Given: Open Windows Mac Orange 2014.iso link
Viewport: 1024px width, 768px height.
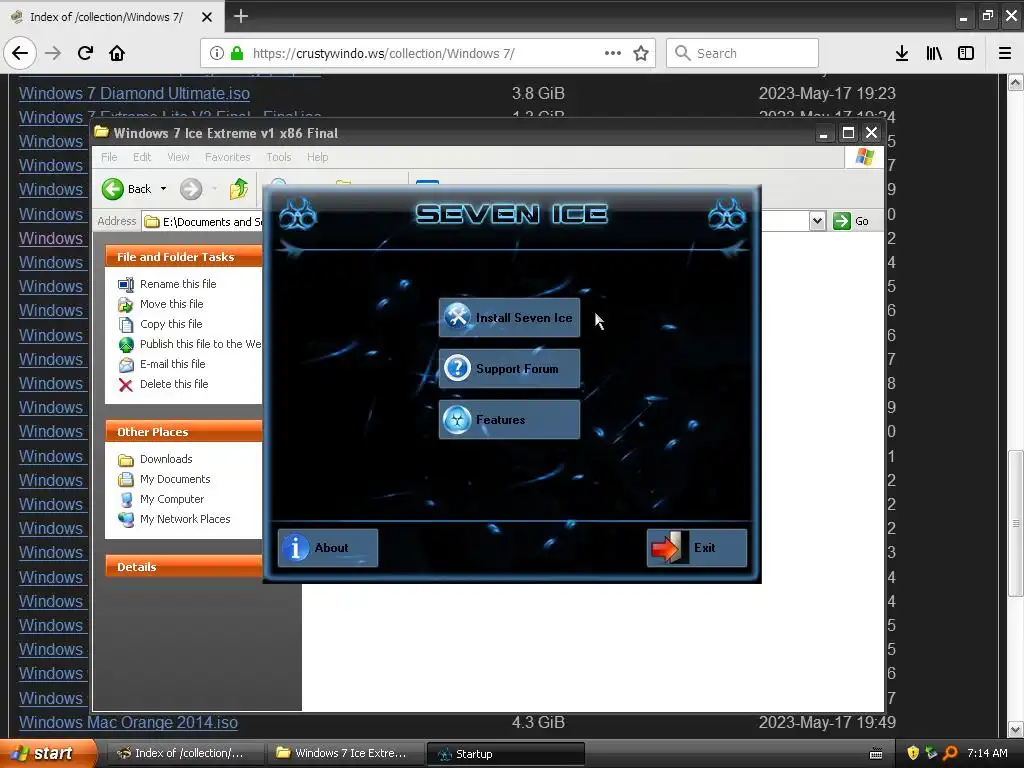Looking at the screenshot, I should [x=129, y=722].
